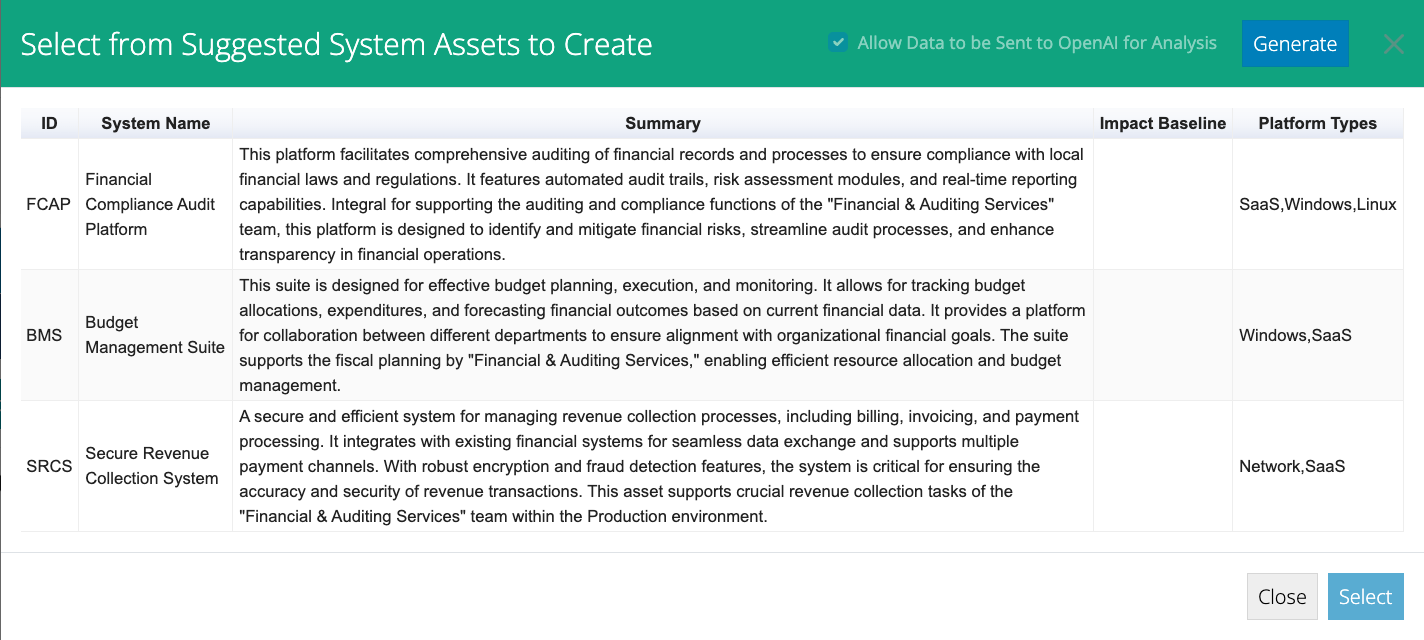Click the SaaS,Windows,Linux platform types cell

(1318, 204)
